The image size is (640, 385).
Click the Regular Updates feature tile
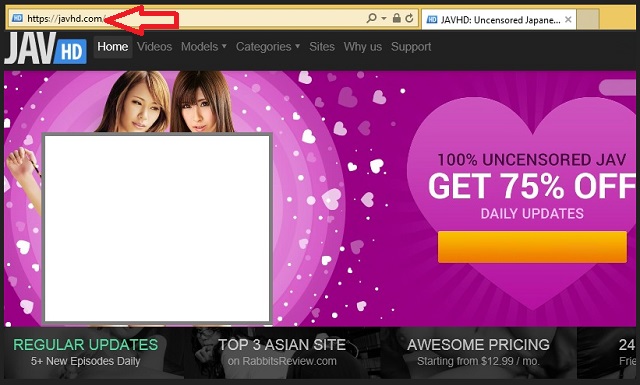[x=86, y=353]
